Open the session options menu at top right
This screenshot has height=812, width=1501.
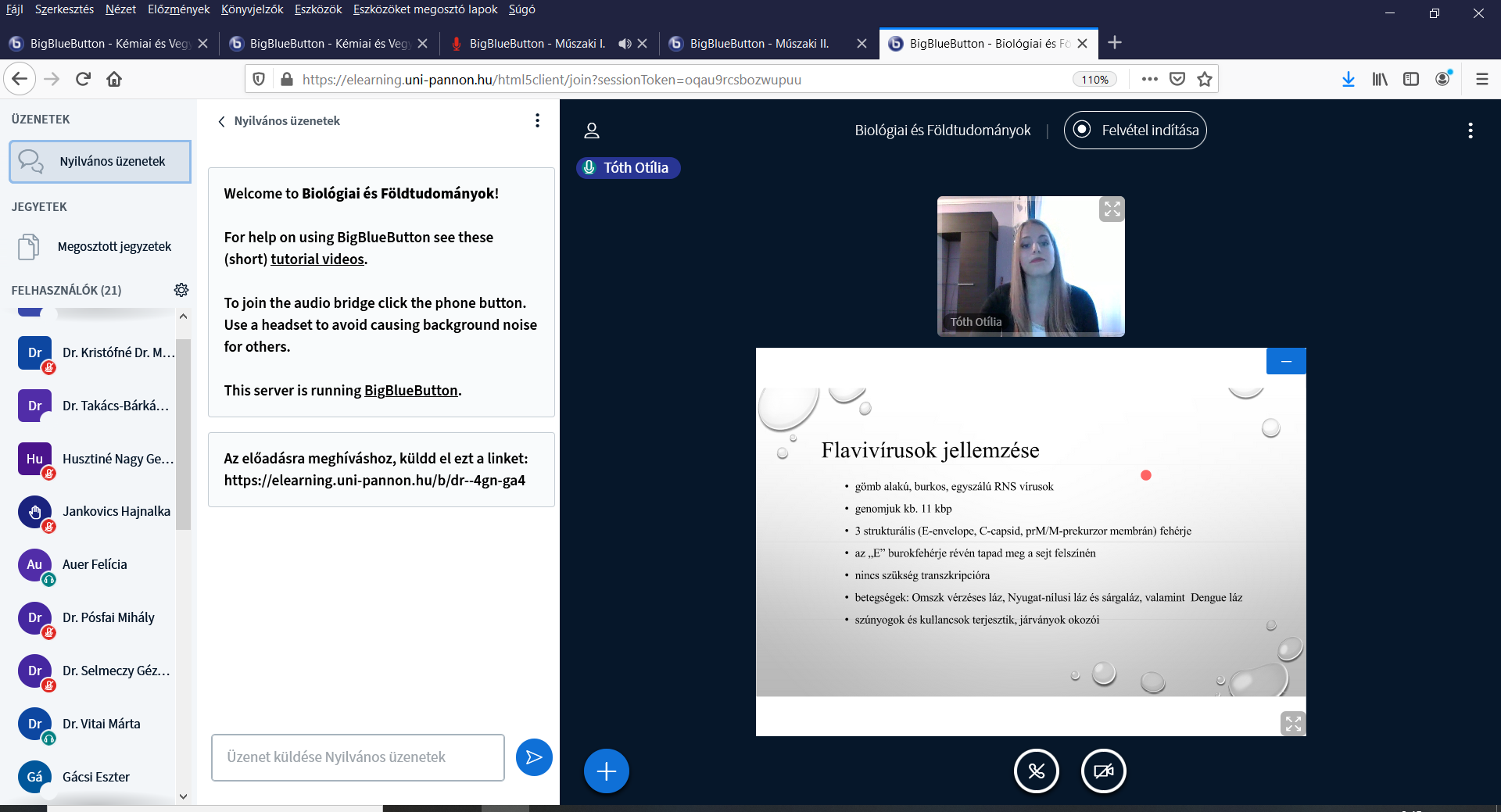click(1470, 131)
